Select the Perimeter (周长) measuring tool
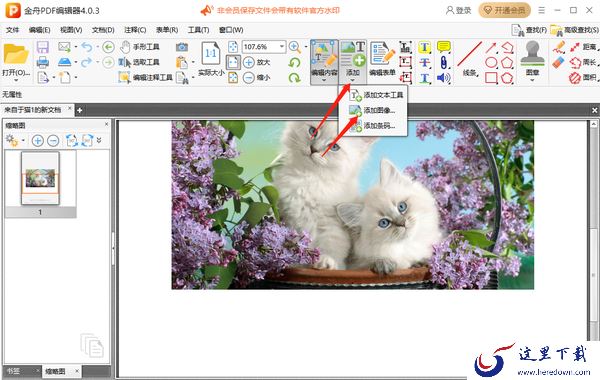This screenshot has height=380, width=600. pyautogui.click(x=583, y=62)
